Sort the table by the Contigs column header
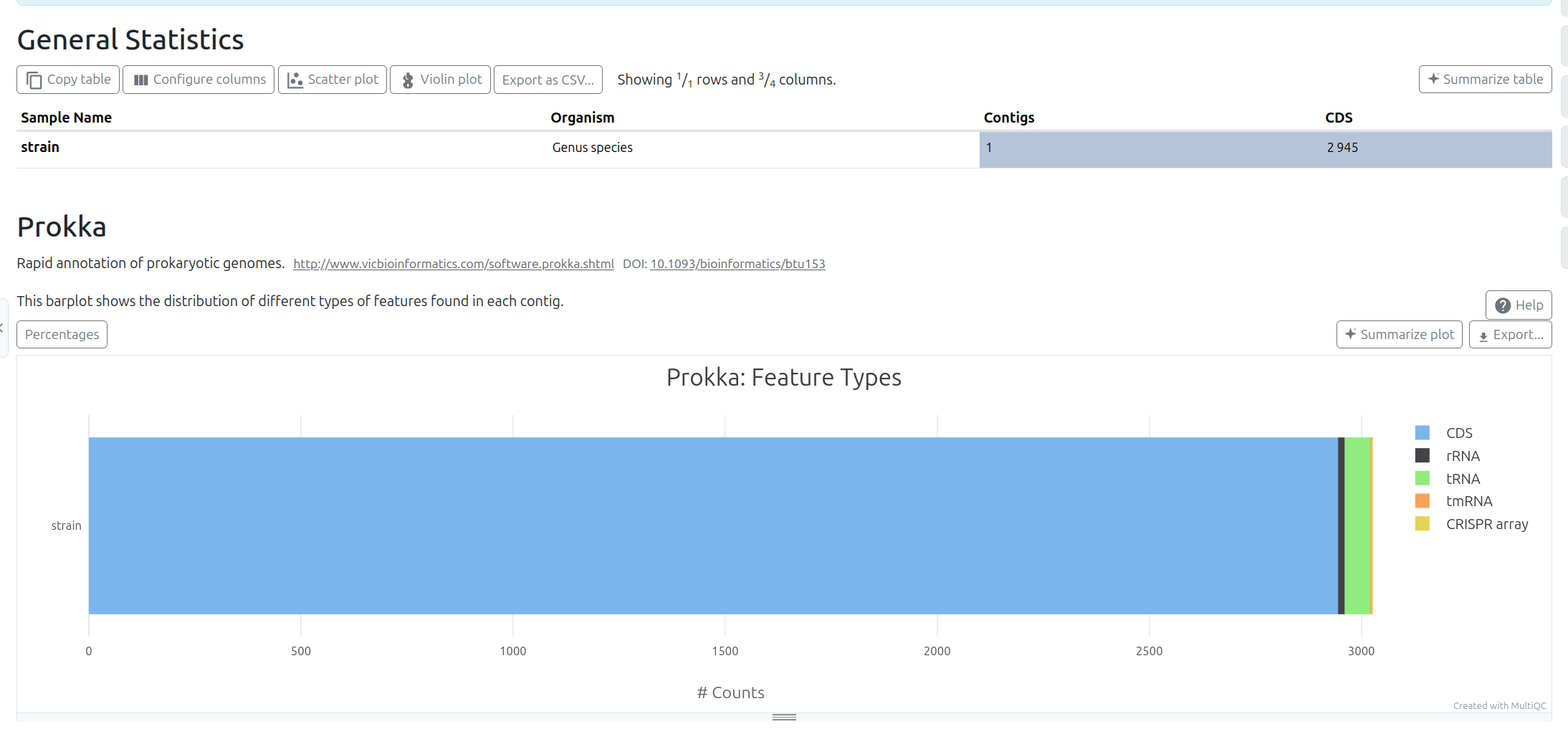This screenshot has height=747, width=1568. 1008,118
